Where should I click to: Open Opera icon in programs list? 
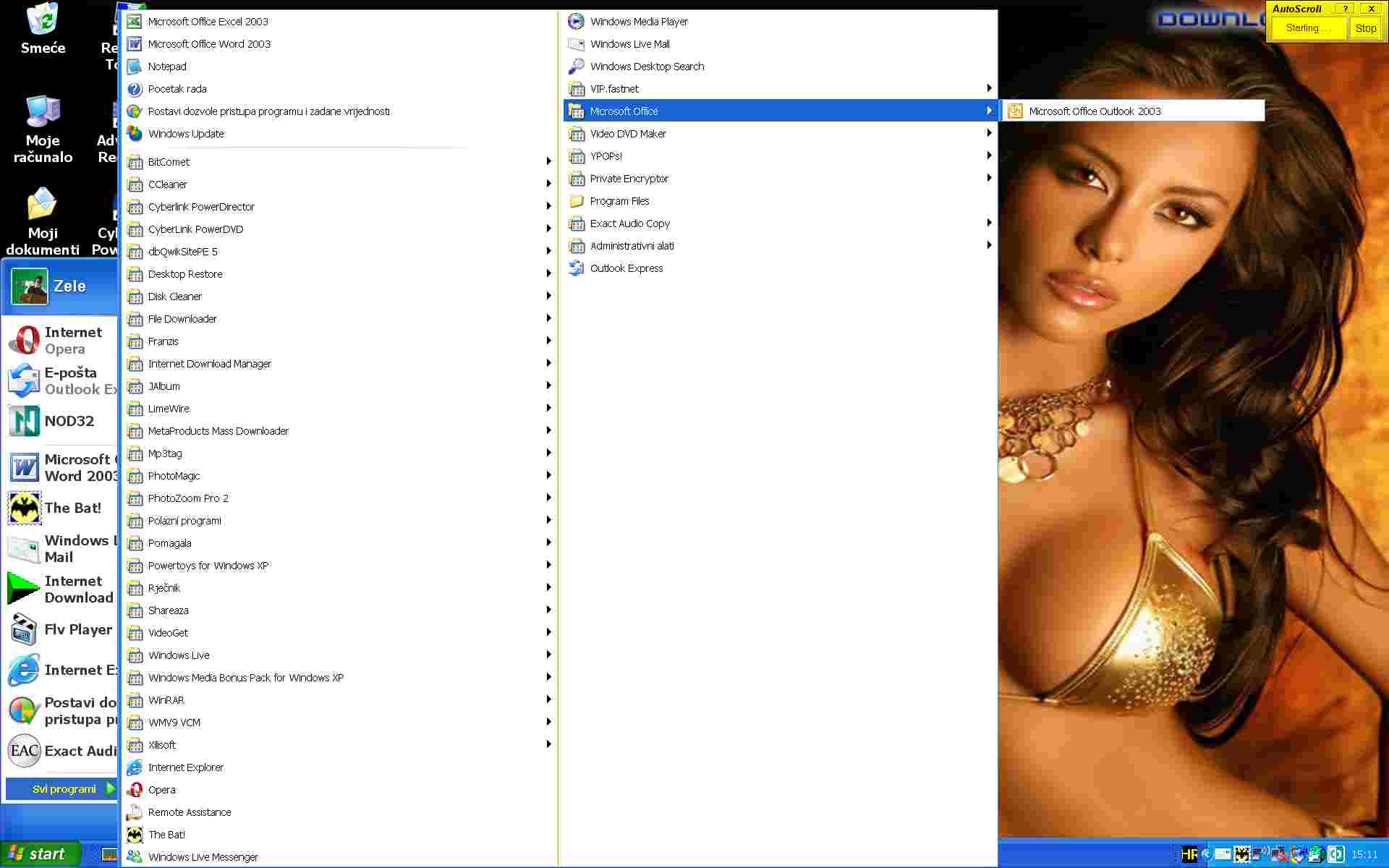click(135, 790)
